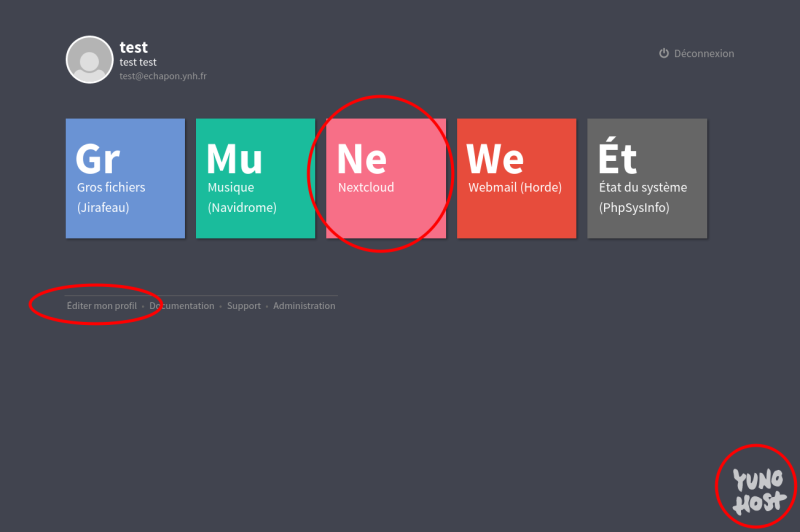Open the Nextcloud app tile

tap(386, 178)
